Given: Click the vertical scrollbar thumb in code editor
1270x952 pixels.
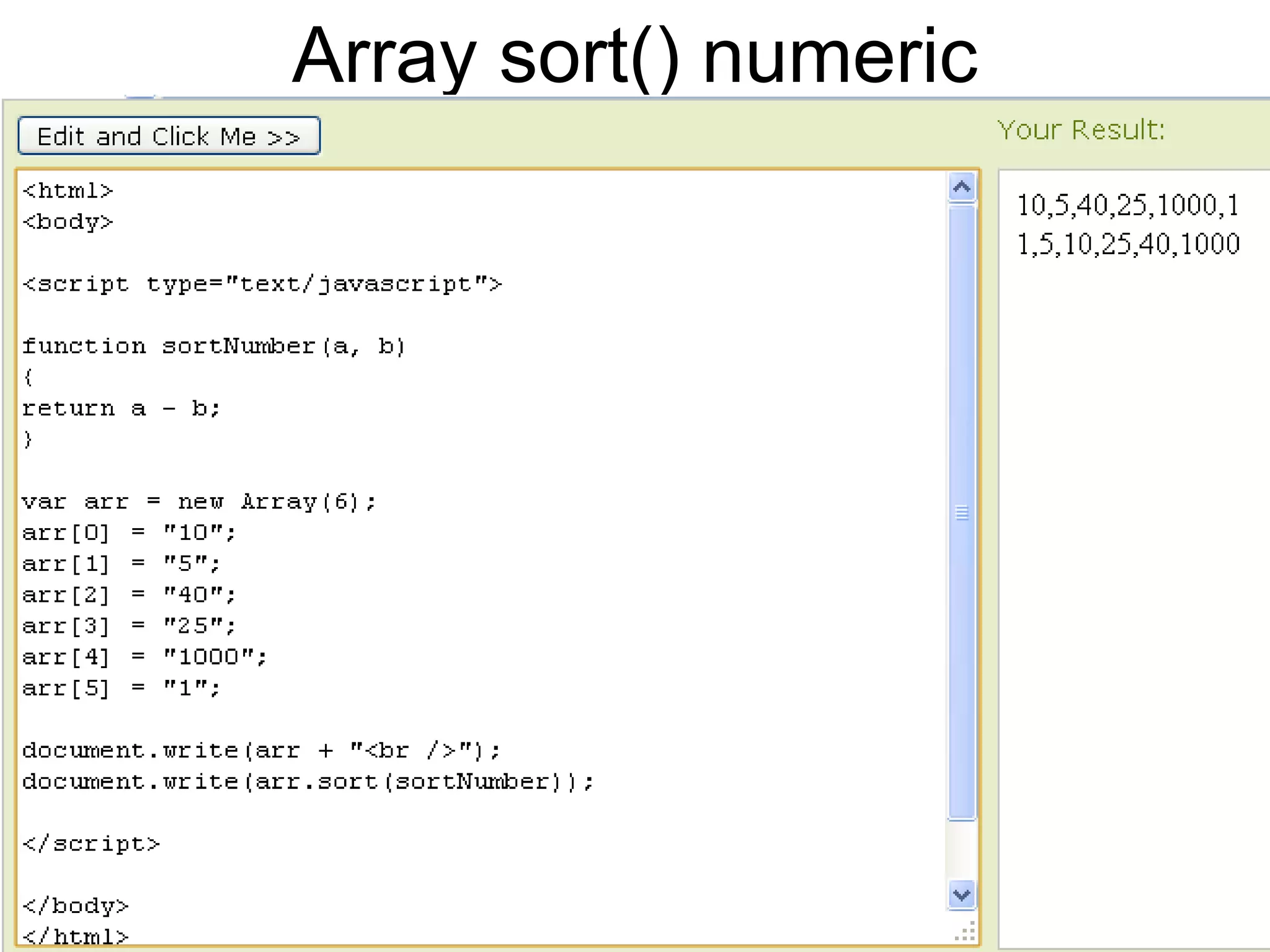Looking at the screenshot, I should coord(962,512).
